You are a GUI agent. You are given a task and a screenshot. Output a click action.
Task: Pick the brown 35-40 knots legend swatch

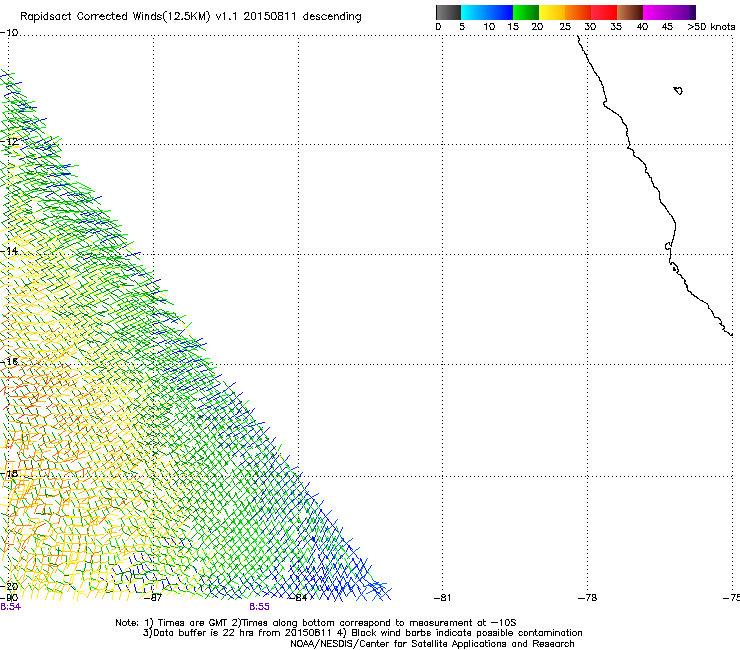click(x=630, y=12)
